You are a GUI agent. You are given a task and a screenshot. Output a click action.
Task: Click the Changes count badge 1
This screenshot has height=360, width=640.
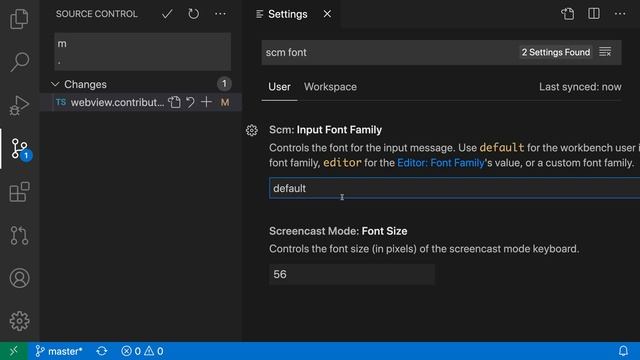pyautogui.click(x=224, y=84)
